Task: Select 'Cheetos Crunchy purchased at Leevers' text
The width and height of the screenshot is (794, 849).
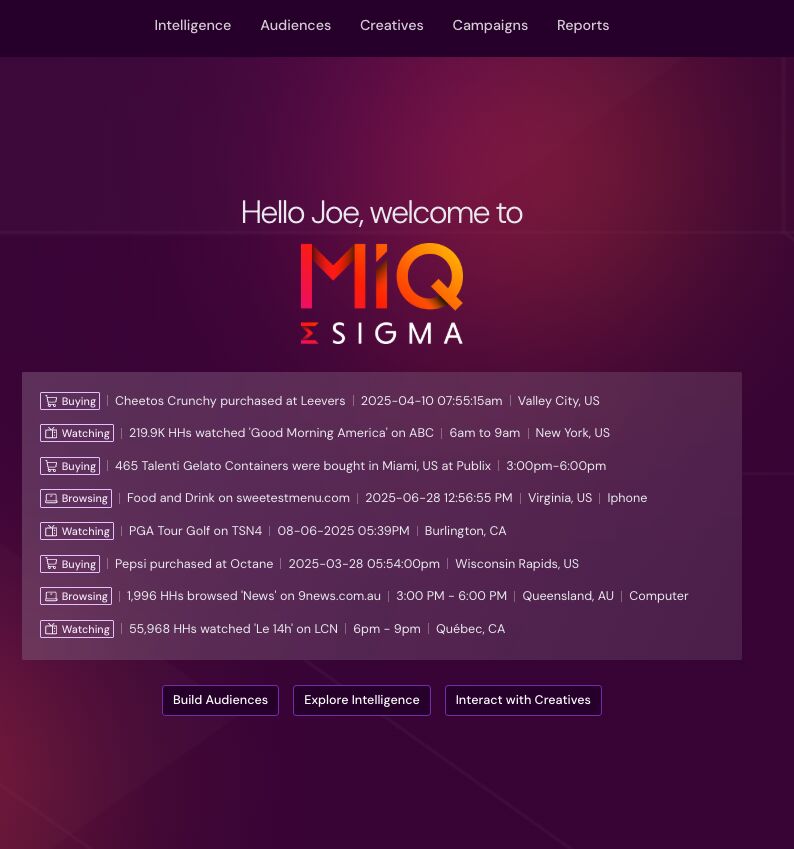Action: (230, 401)
